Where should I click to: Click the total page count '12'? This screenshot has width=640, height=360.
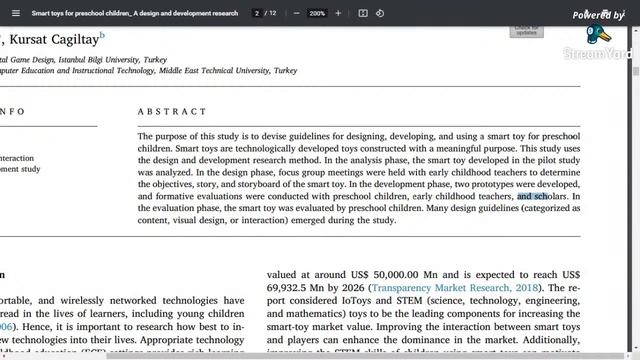point(273,13)
